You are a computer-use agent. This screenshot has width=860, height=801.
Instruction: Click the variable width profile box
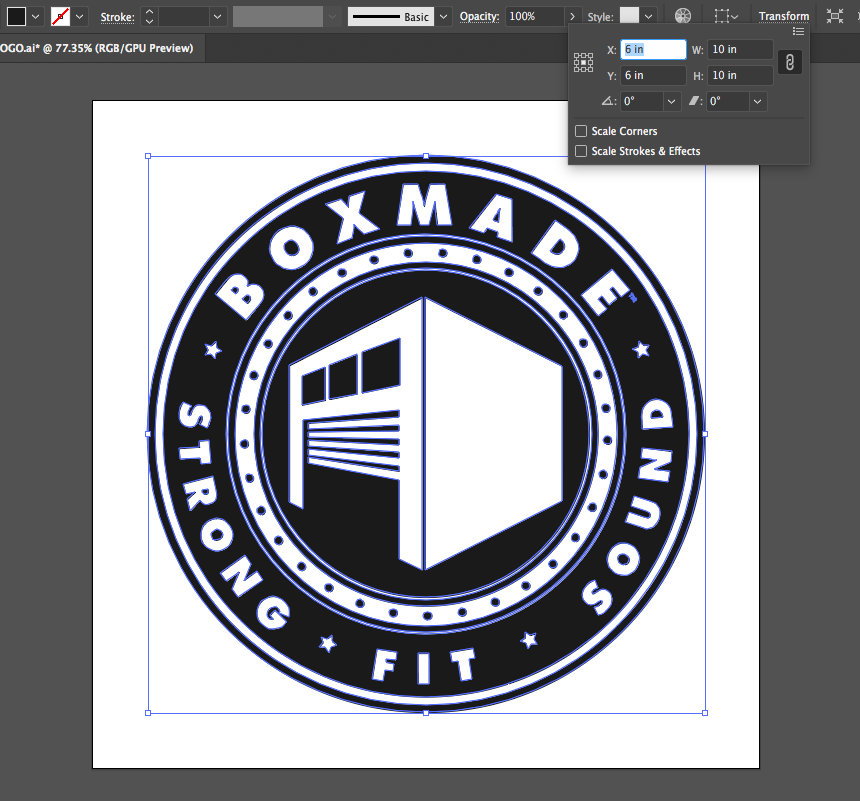(278, 16)
